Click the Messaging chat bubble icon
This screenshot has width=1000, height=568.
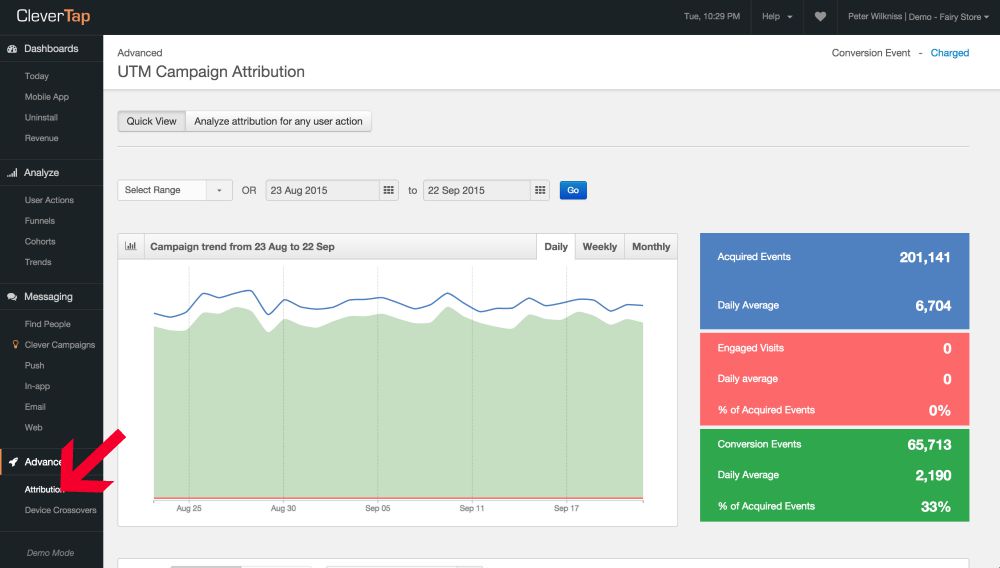point(12,297)
